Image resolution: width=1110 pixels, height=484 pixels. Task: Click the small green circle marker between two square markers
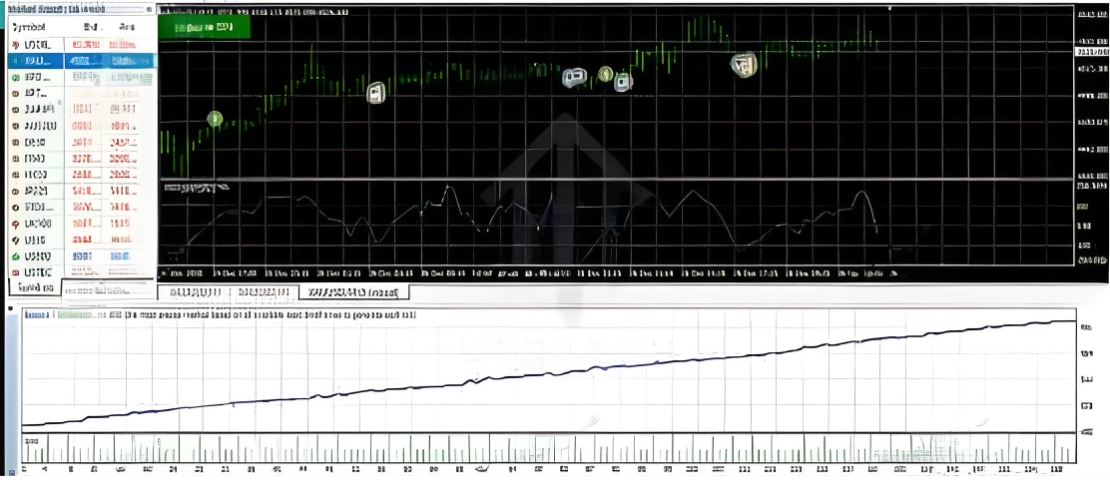(x=605, y=74)
